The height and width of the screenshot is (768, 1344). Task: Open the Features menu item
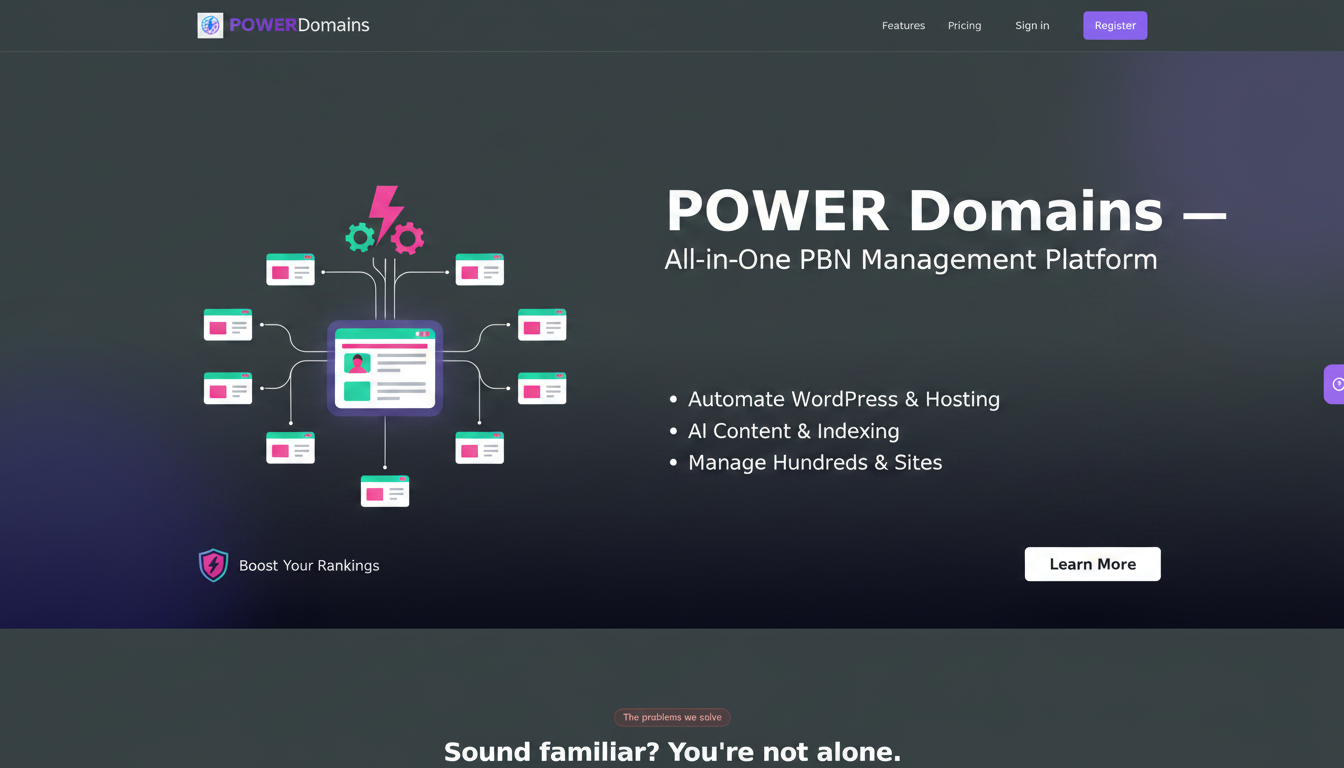coord(903,26)
